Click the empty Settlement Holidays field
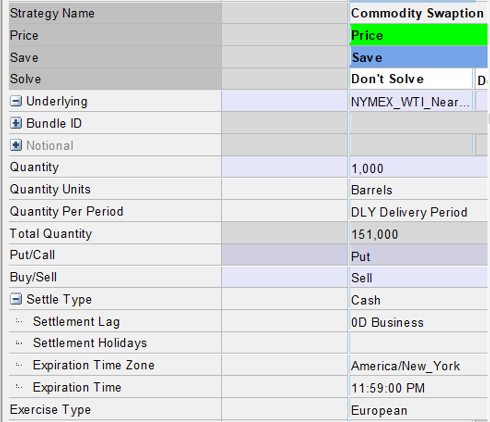Viewport: 490px width, 422px height. click(x=419, y=343)
